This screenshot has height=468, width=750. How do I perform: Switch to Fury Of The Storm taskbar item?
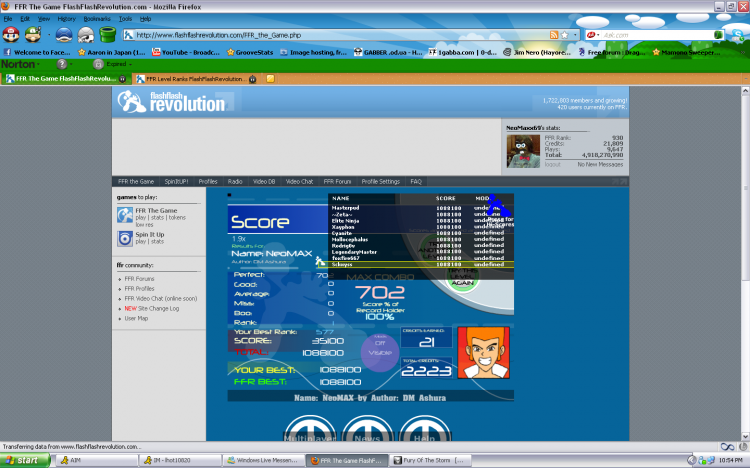pos(430,460)
